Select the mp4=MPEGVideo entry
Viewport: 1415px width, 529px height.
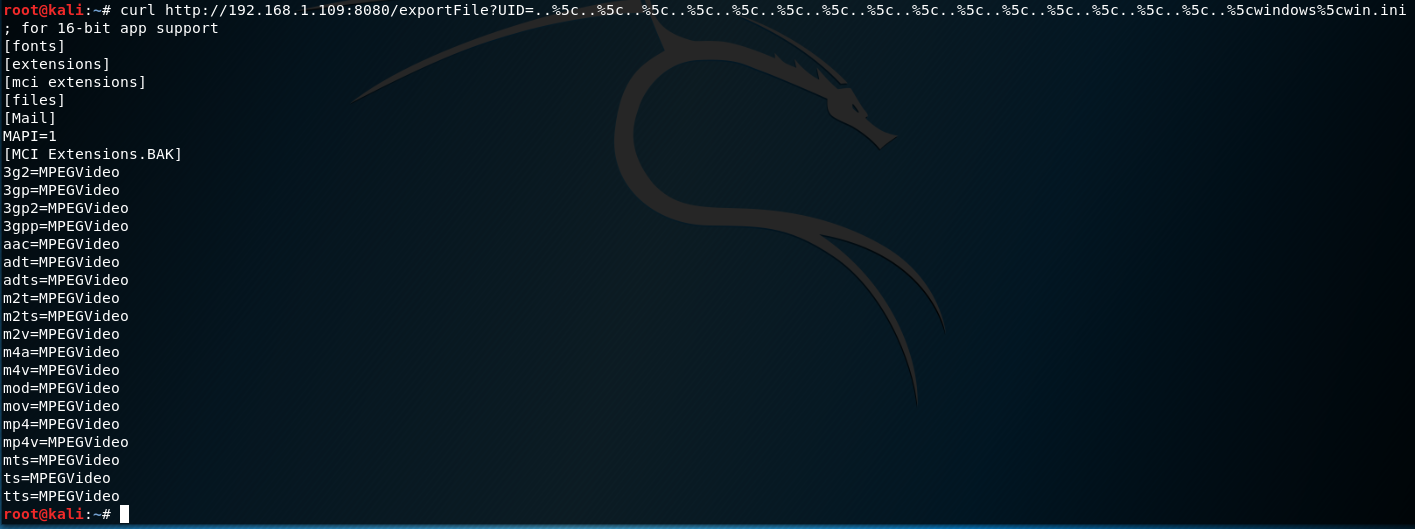61,424
